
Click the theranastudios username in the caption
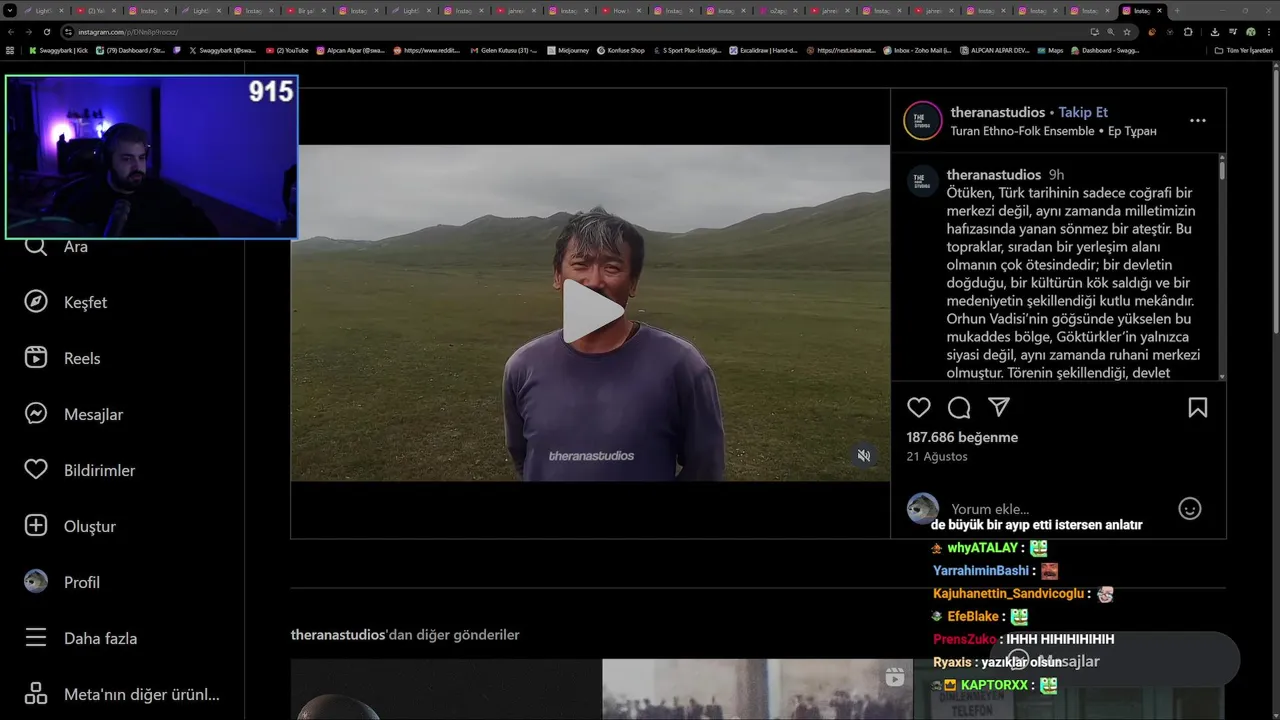click(x=994, y=174)
